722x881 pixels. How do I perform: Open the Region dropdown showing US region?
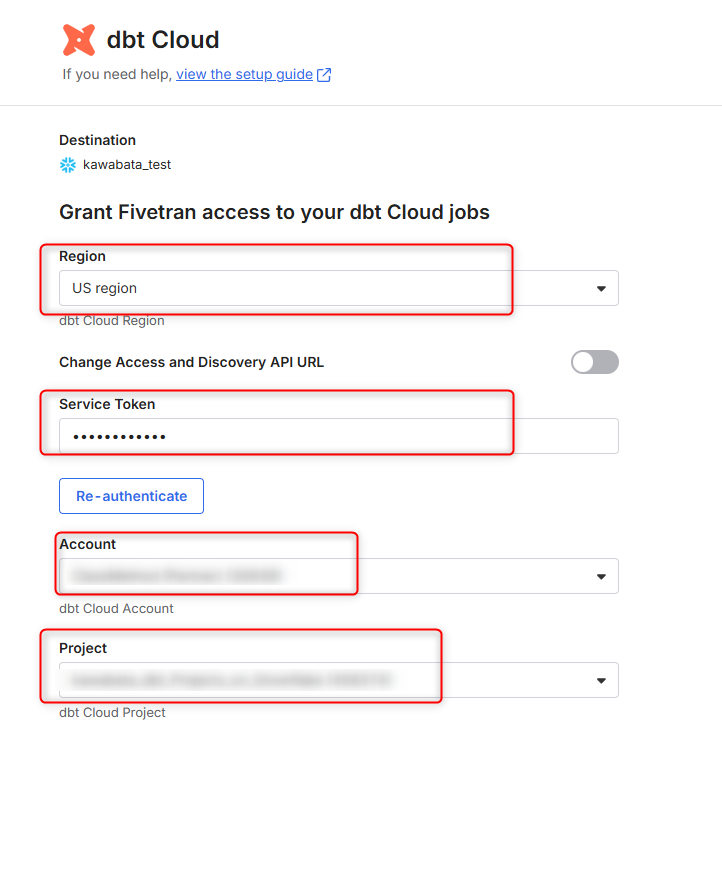pos(320,288)
